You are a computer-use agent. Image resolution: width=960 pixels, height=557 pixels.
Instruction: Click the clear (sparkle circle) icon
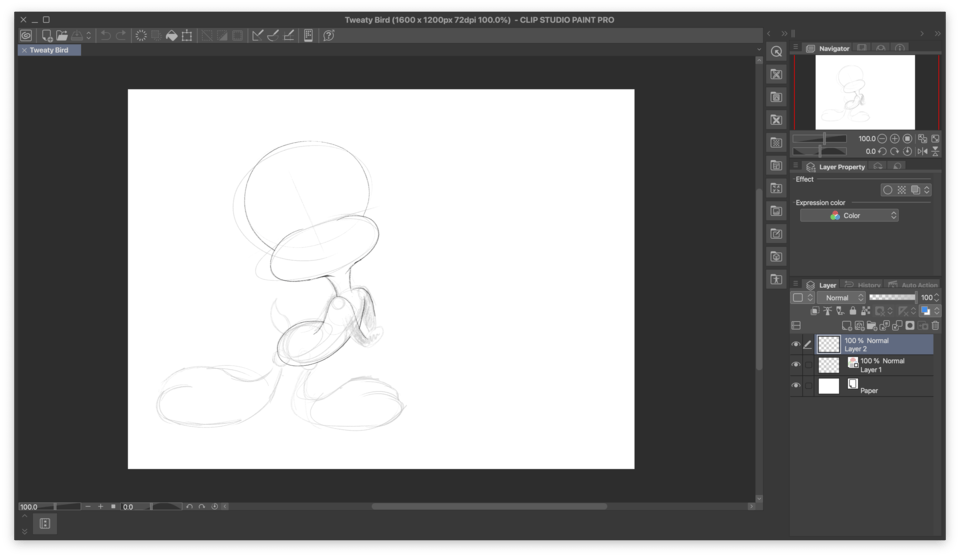pyautogui.click(x=141, y=36)
